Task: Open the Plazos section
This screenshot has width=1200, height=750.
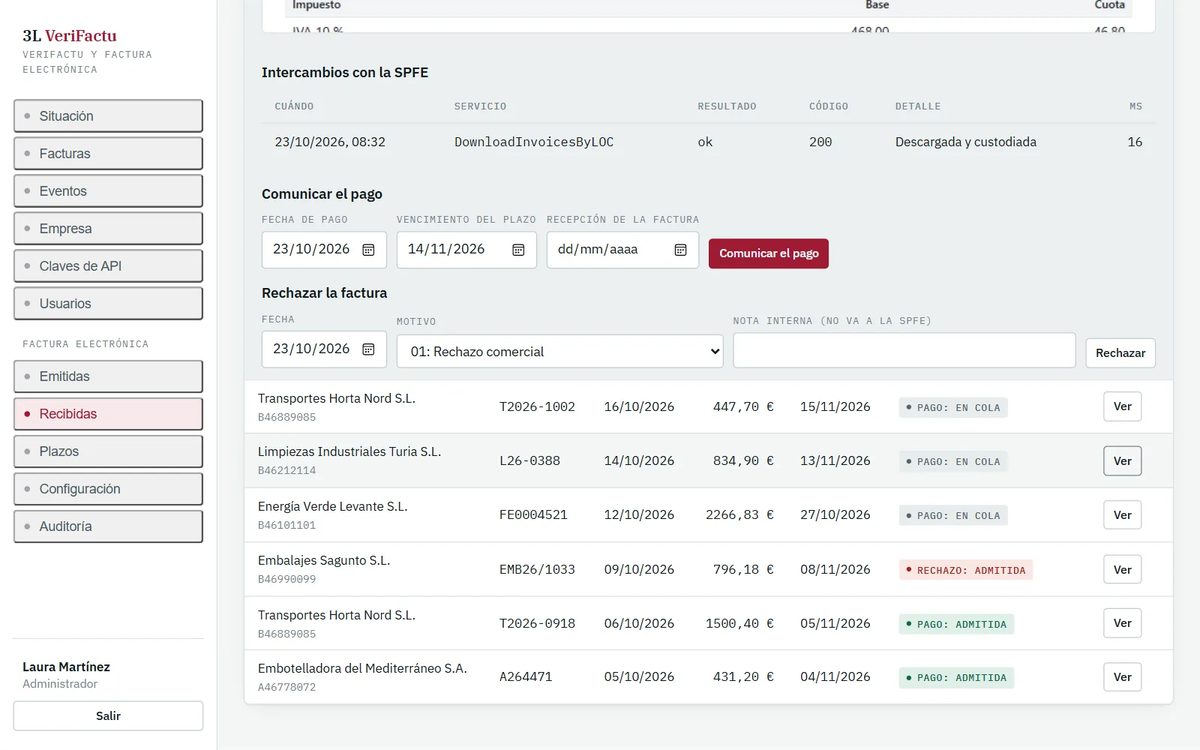Action: coord(108,451)
